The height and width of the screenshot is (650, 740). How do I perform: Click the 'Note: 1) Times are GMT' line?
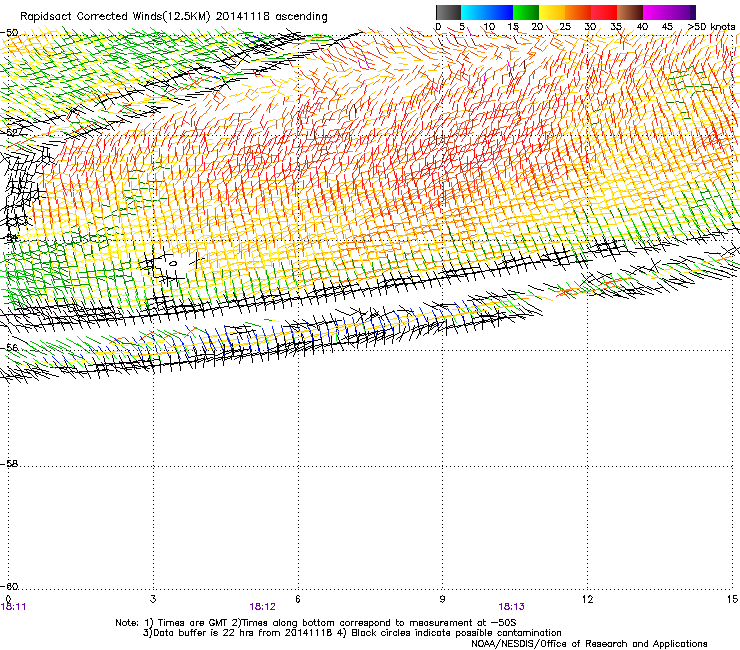pyautogui.click(x=316, y=623)
